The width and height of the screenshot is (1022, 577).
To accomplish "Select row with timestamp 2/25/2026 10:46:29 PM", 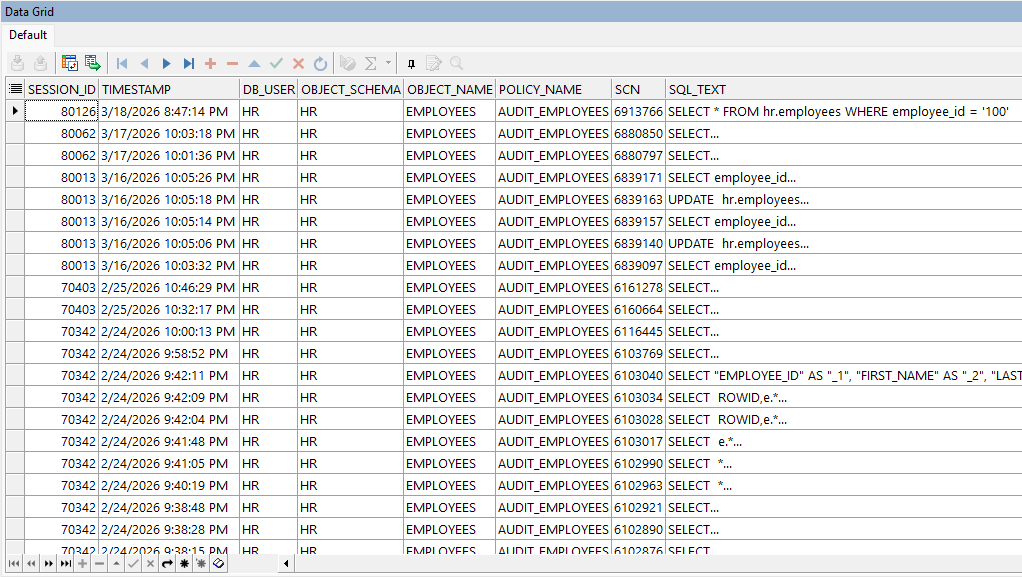I will [168, 287].
